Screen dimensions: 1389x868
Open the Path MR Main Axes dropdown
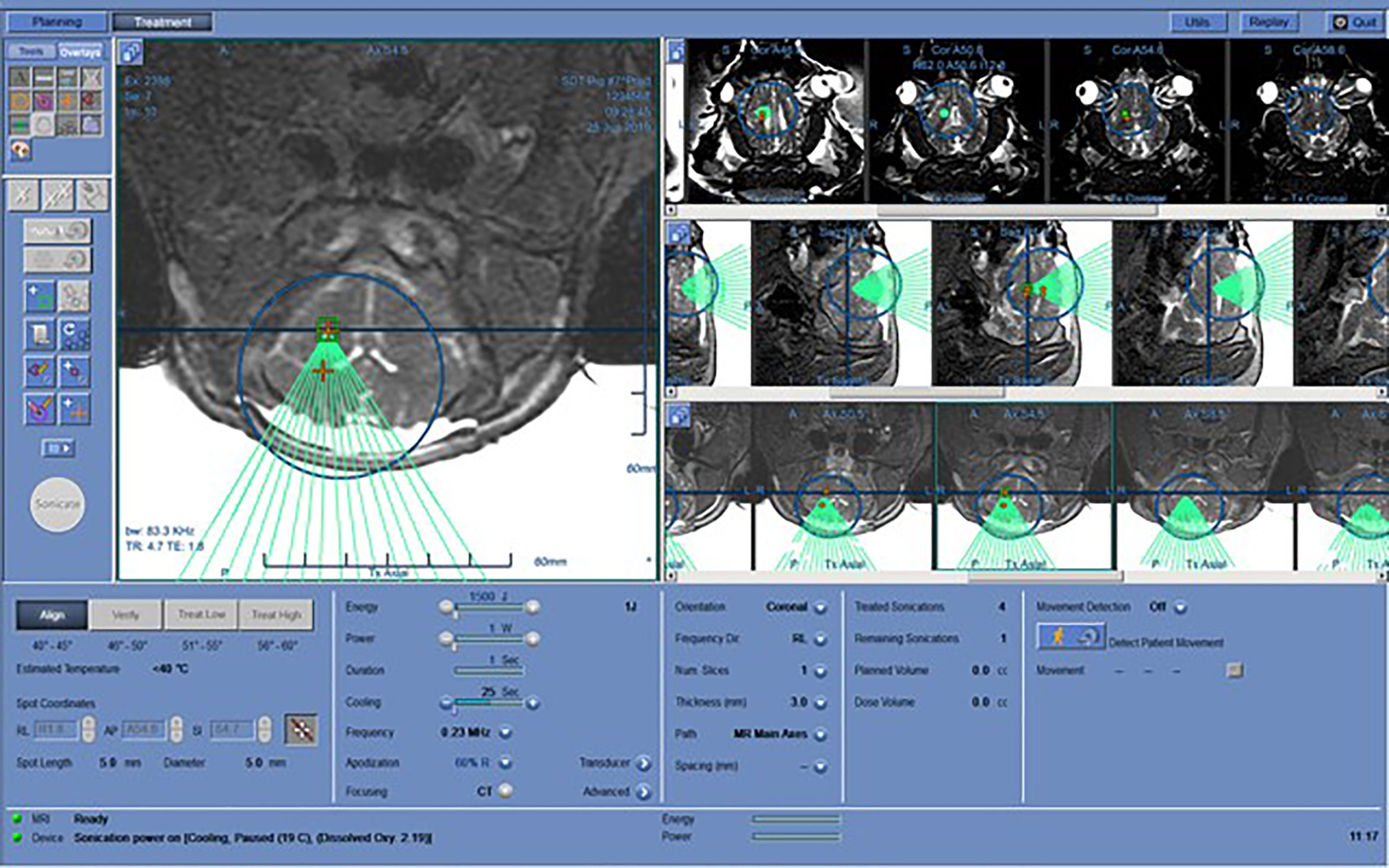click(821, 734)
